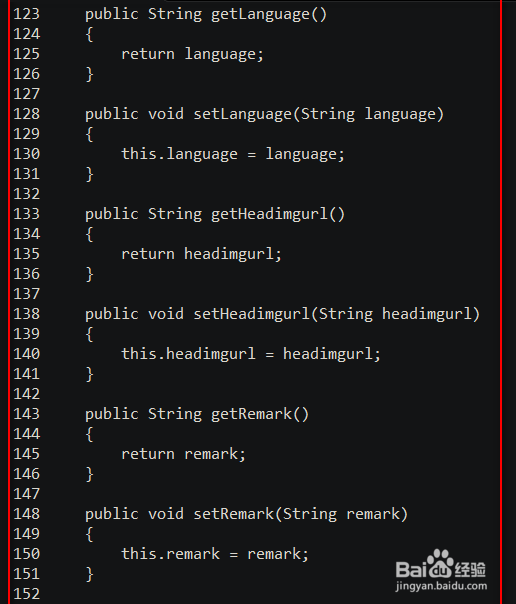Place cursor on this.language assignment line
Viewport: 516px width, 604px height.
click(233, 154)
